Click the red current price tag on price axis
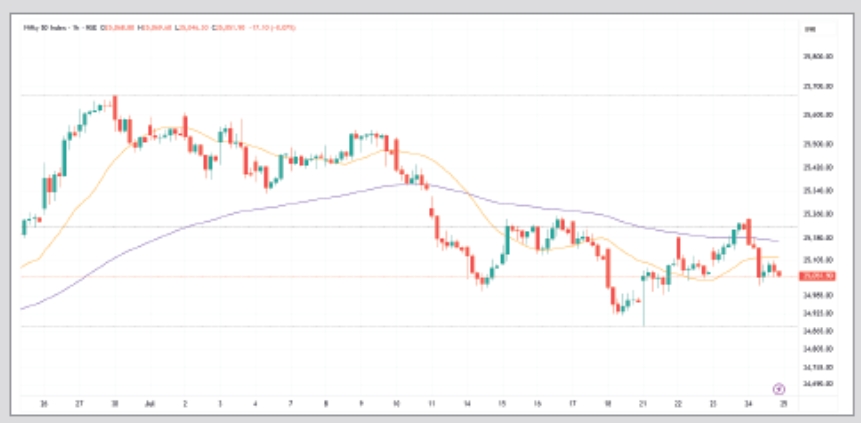 818,276
